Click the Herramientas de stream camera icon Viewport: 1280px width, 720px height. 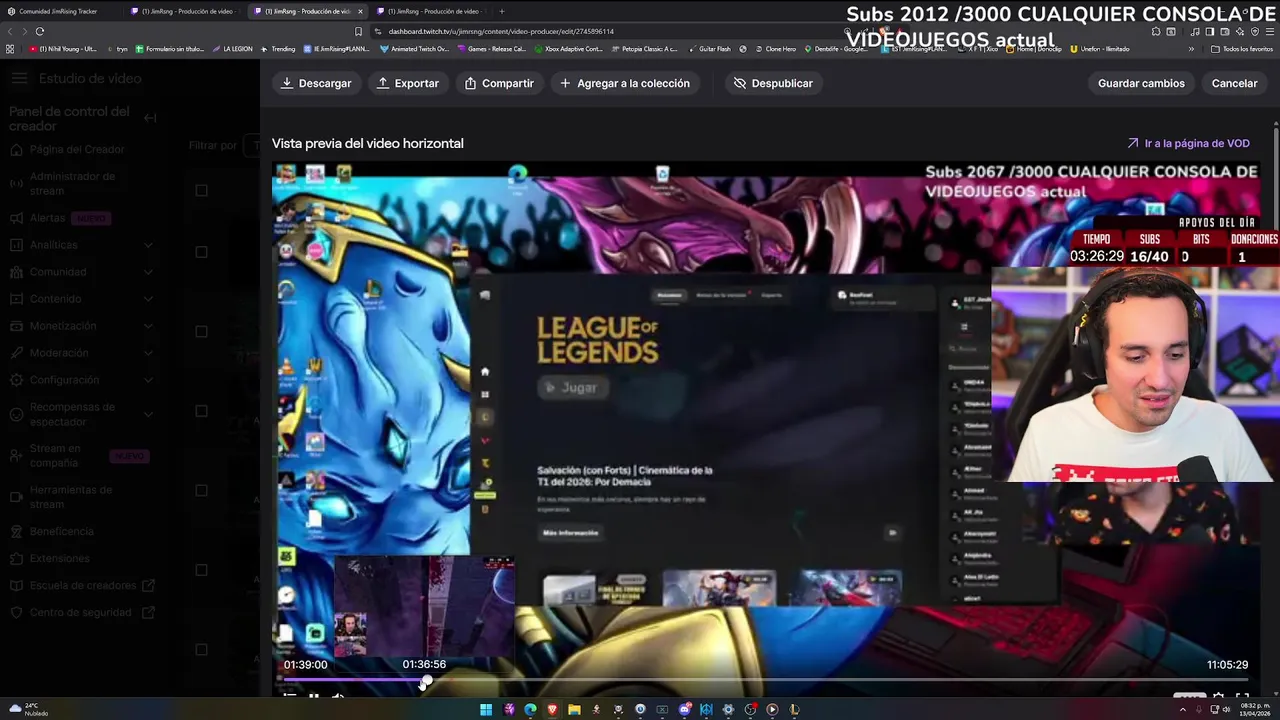[x=16, y=497]
